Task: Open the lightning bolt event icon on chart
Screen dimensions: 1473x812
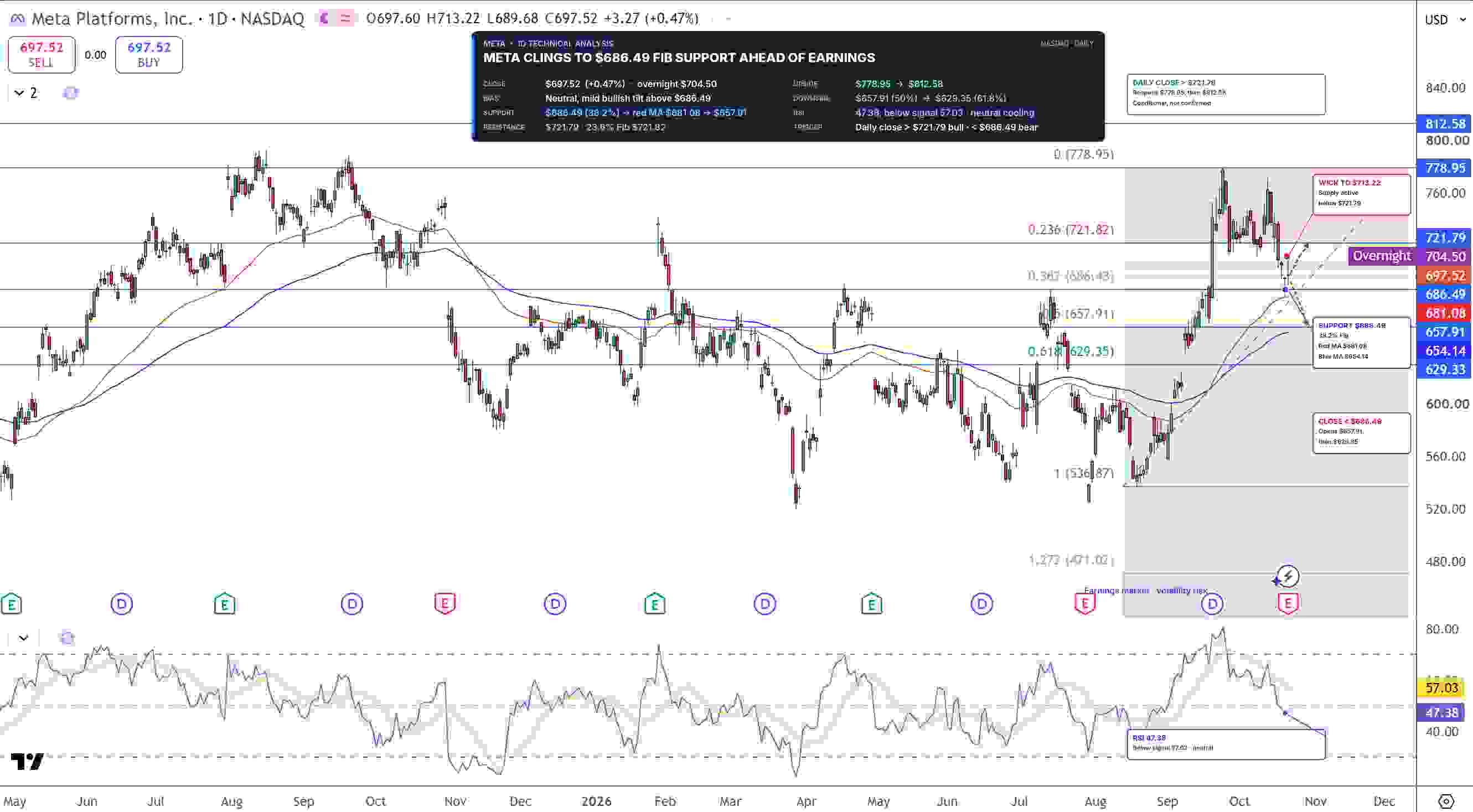Action: pyautogui.click(x=1288, y=576)
